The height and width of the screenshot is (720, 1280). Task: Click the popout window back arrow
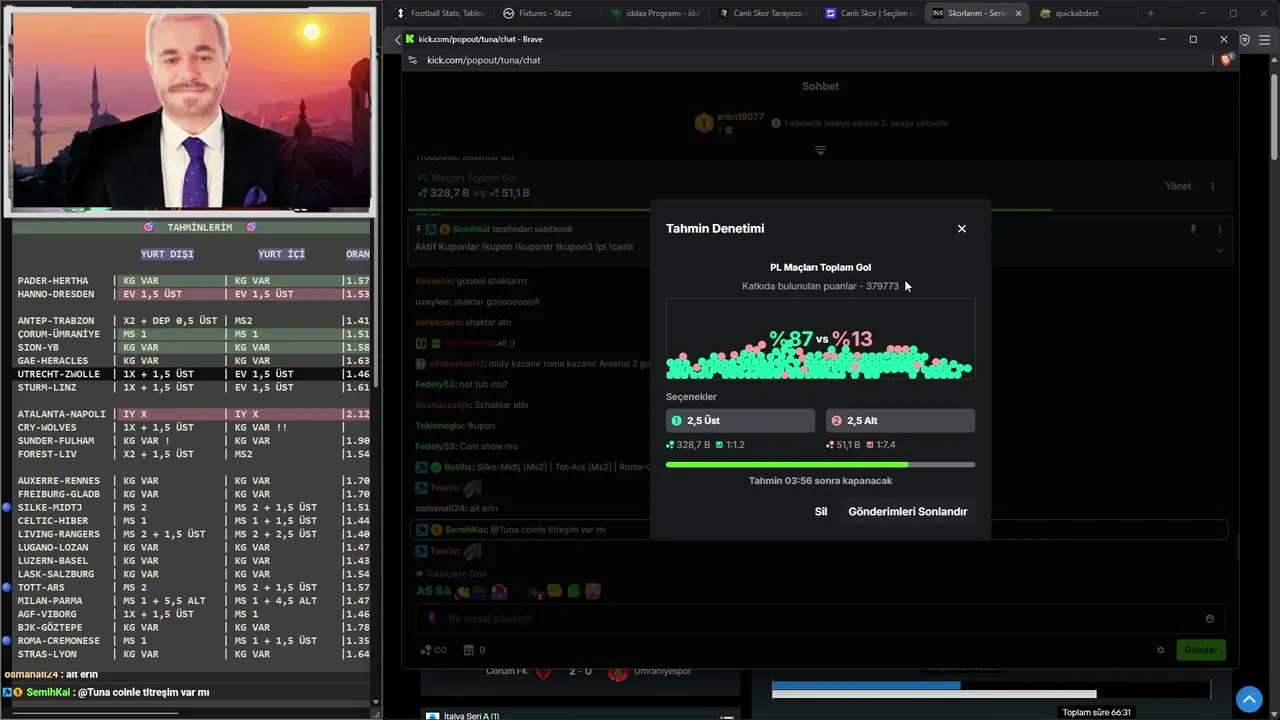coord(397,39)
